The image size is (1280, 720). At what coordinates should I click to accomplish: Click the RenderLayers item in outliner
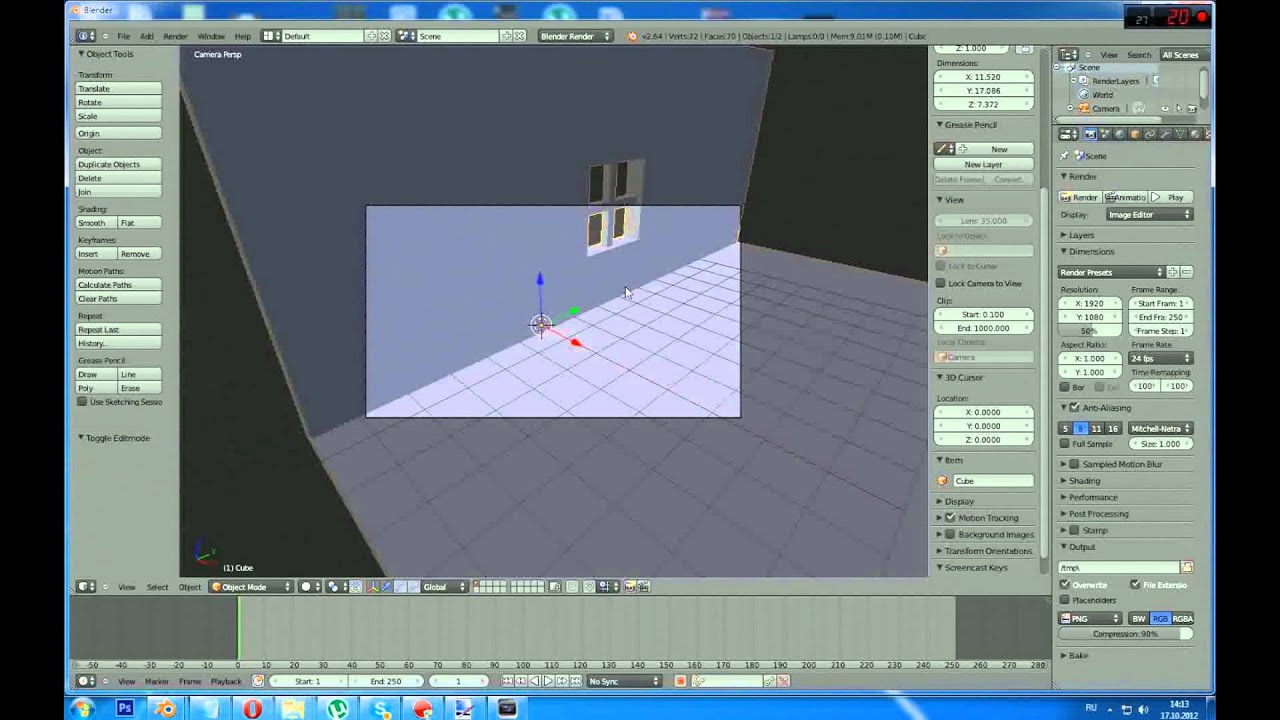pos(1115,81)
